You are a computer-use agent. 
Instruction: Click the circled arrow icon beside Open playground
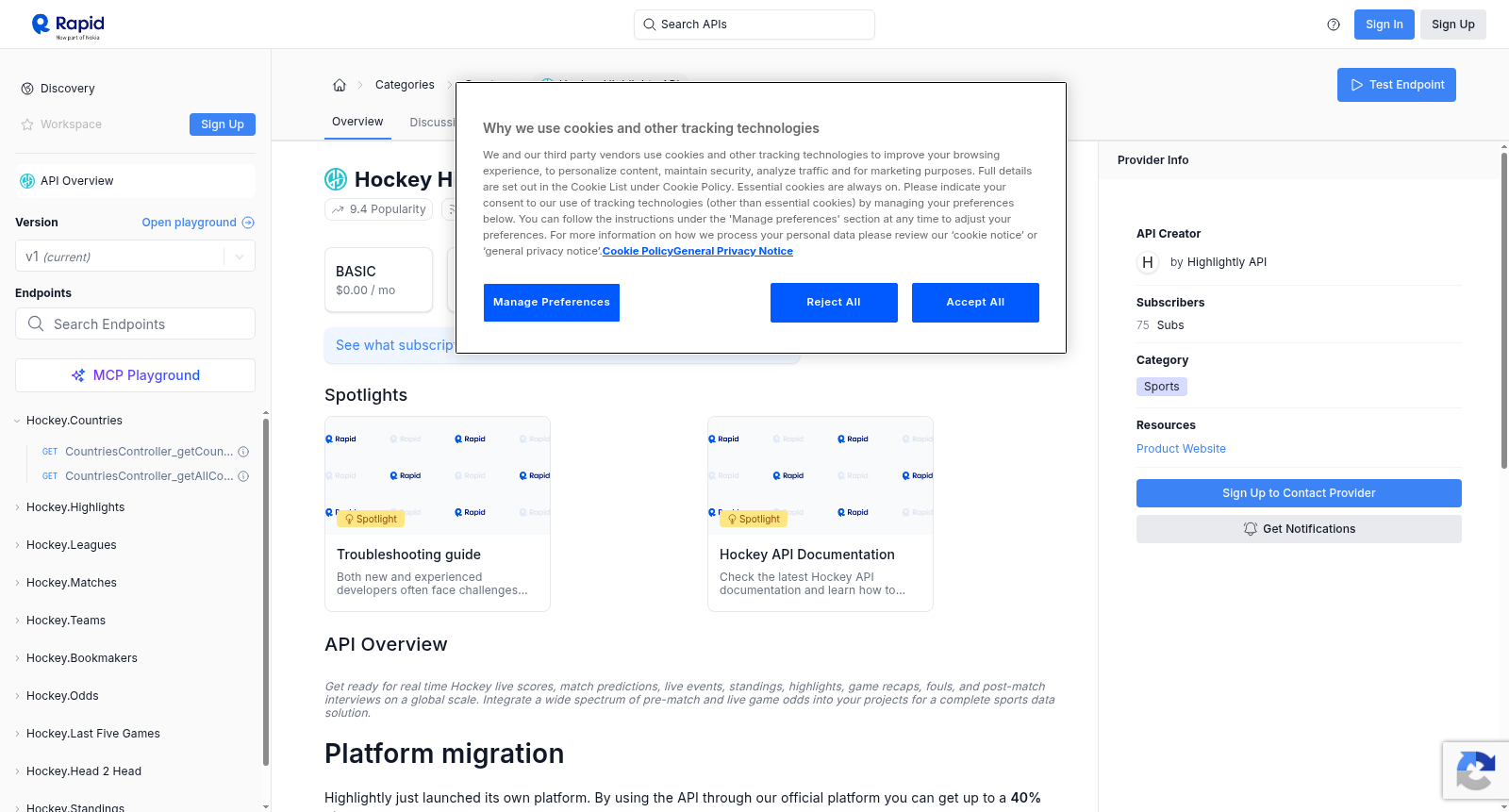248,223
